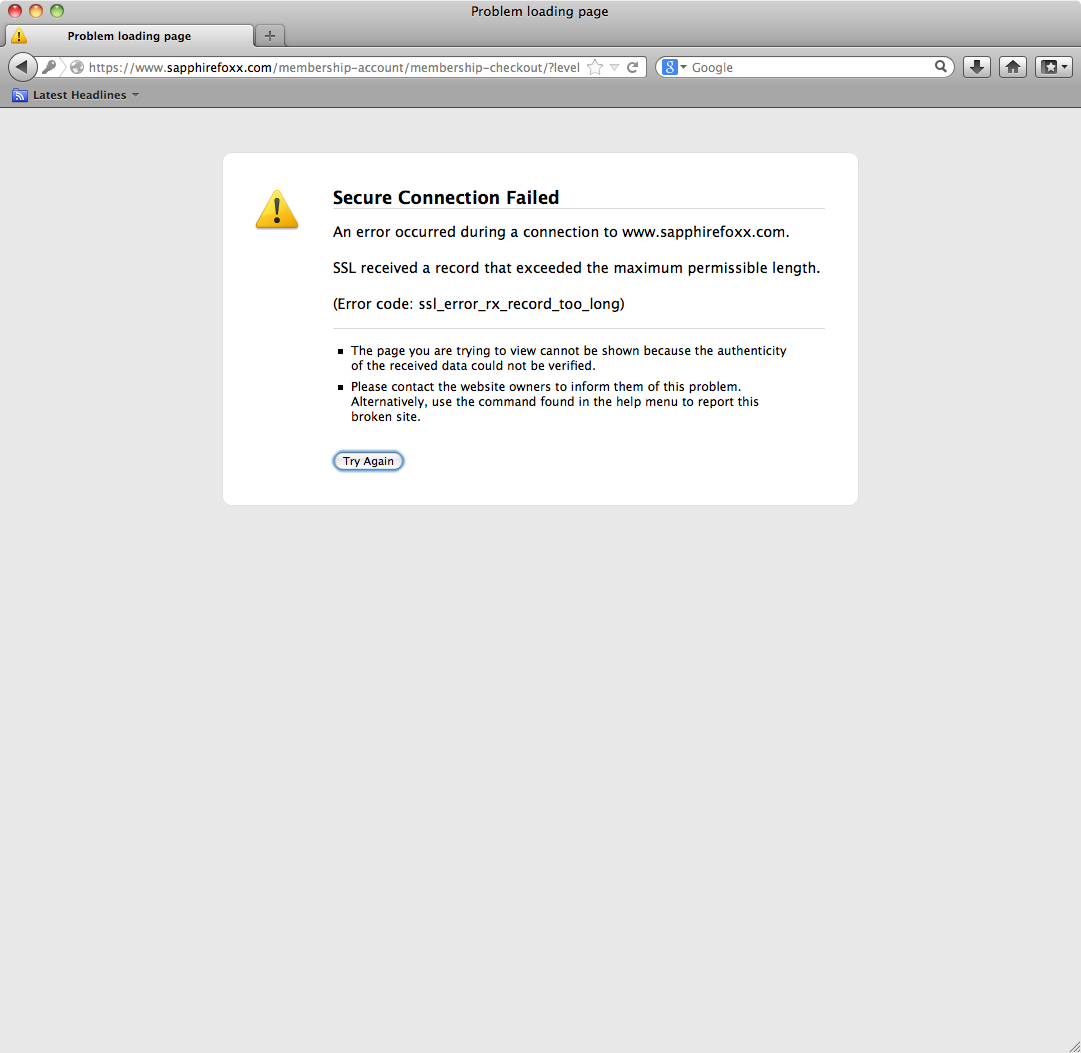Image resolution: width=1081 pixels, height=1053 pixels.
Task: Open the Downloads arrow button
Action: 977,67
